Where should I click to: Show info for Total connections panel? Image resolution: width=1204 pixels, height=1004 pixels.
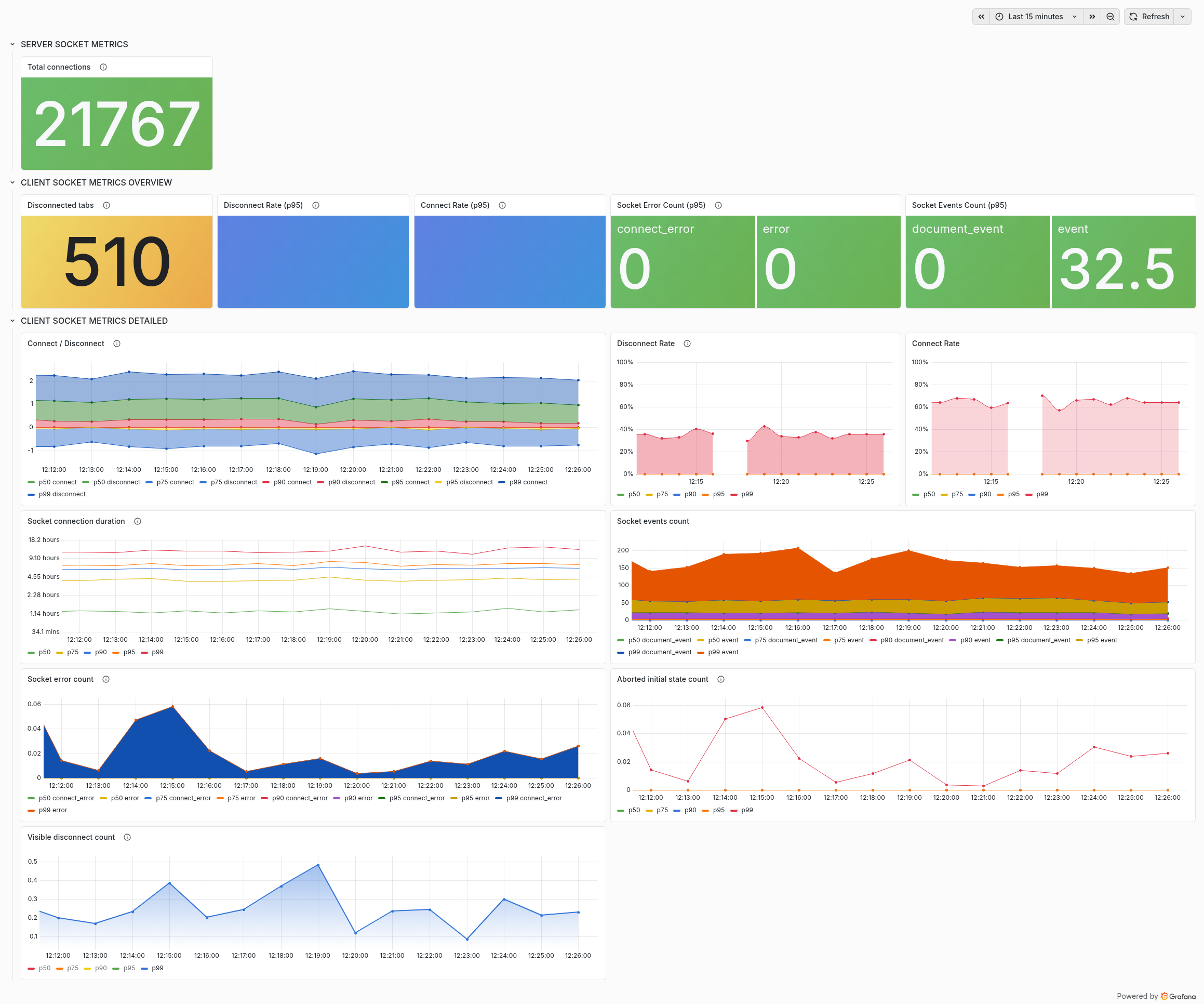pyautogui.click(x=103, y=67)
